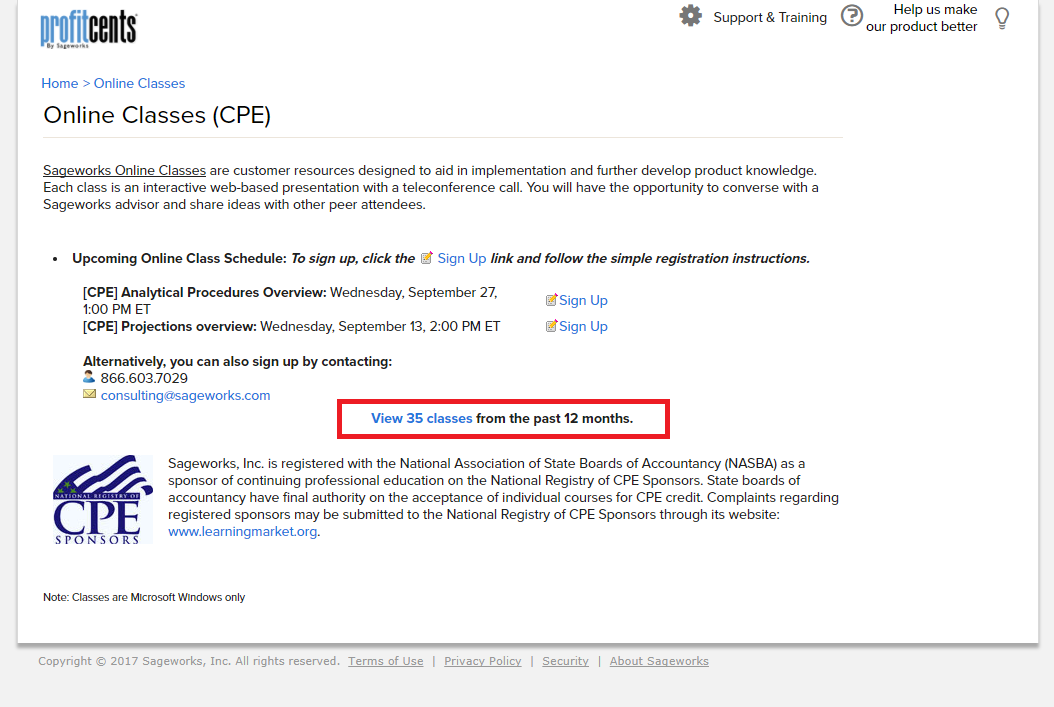Screen dimensions: 1054x707
Task: Click "Note: Classes are Microsoft Windows only" text
Action: [144, 597]
